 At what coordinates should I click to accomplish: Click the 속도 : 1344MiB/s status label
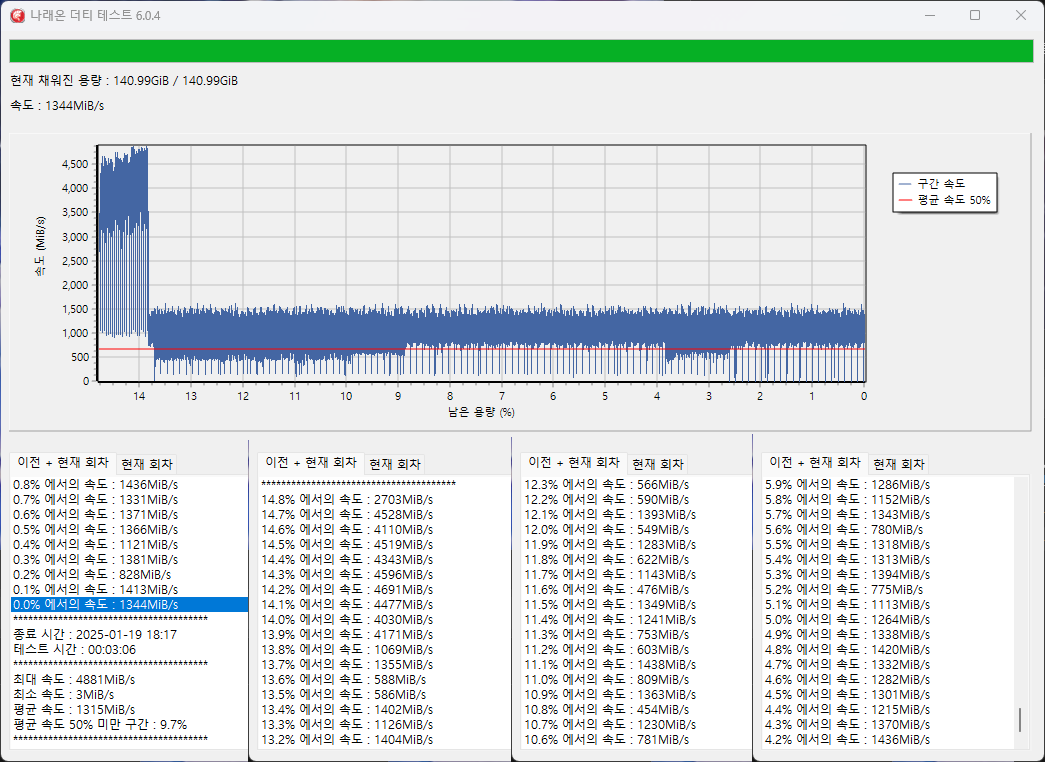57,105
